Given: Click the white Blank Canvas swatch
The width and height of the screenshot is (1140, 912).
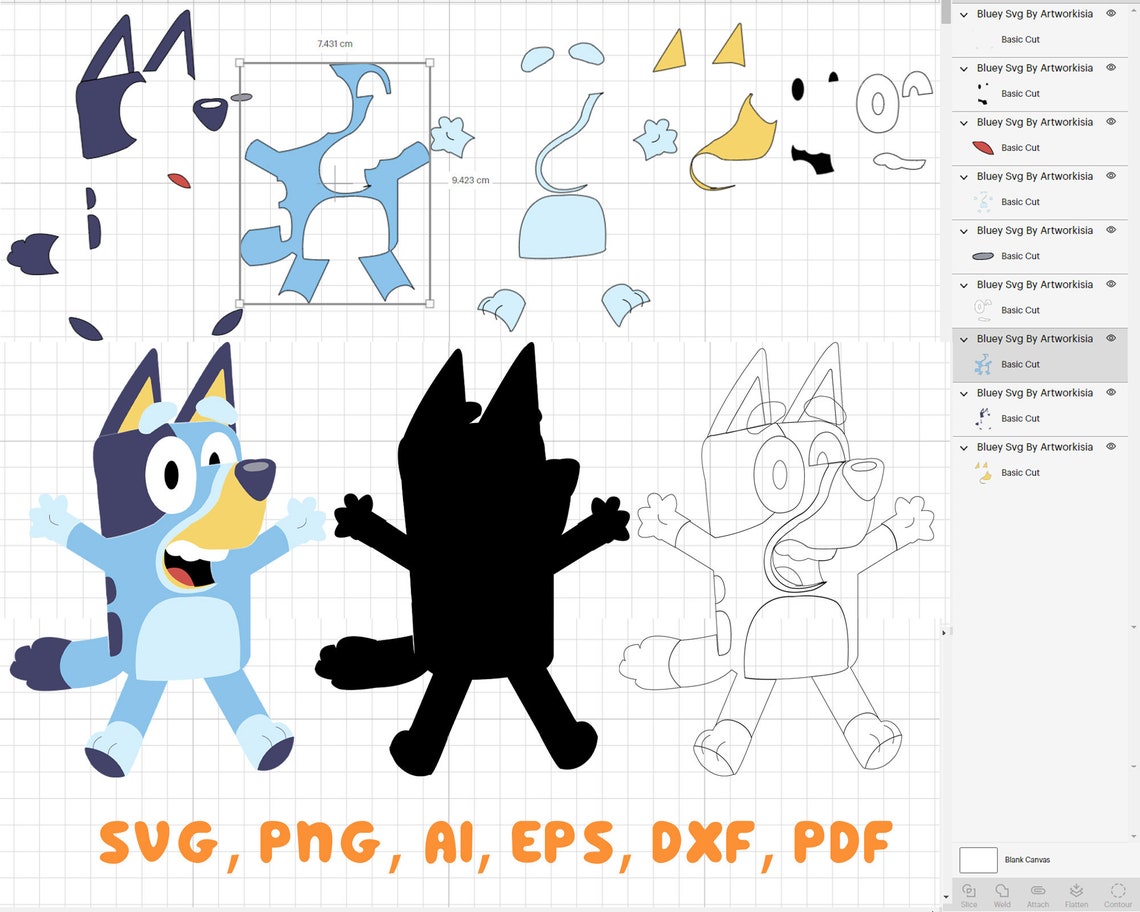Looking at the screenshot, I should coord(981,859).
